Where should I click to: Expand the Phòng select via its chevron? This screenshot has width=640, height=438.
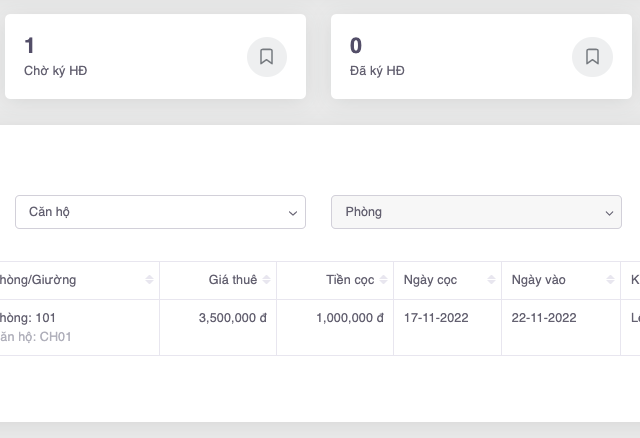(609, 213)
